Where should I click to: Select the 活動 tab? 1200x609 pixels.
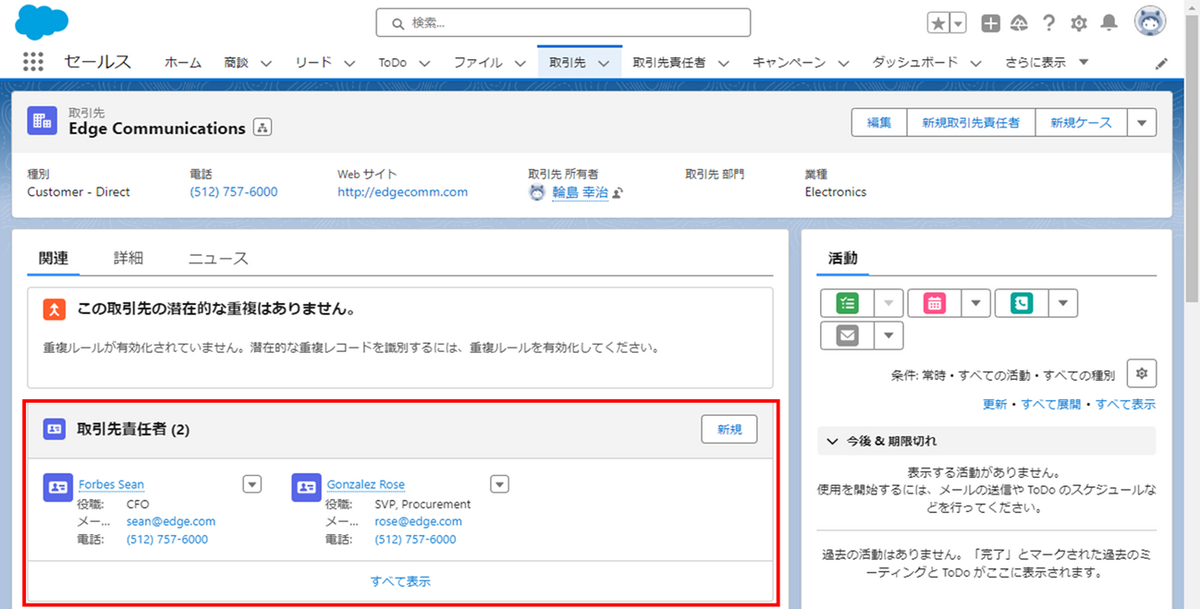coord(843,258)
